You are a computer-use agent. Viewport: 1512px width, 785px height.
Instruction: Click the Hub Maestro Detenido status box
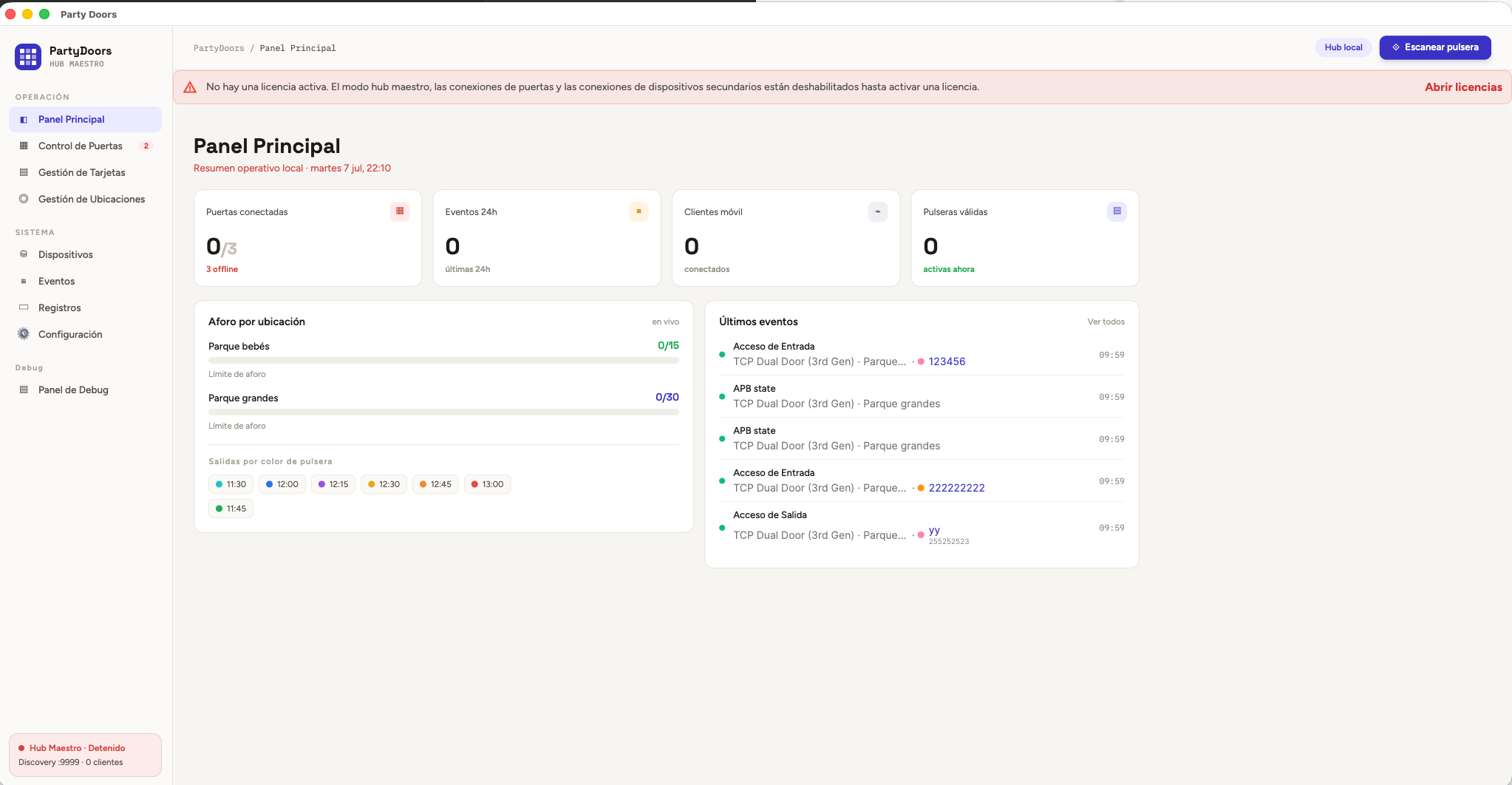click(x=85, y=755)
